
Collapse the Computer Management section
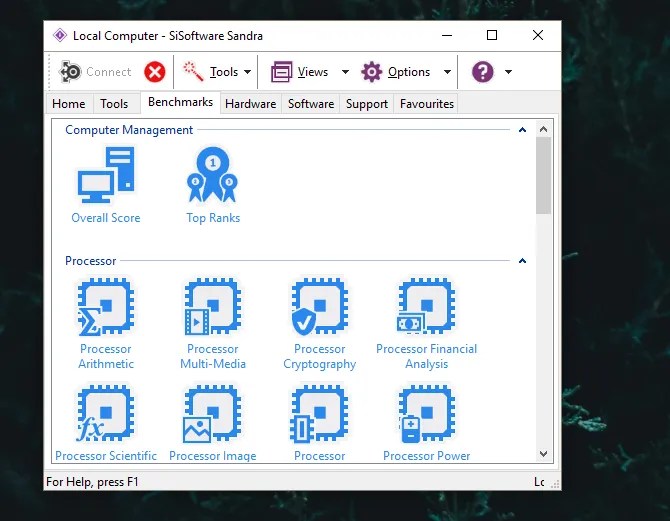coord(522,130)
